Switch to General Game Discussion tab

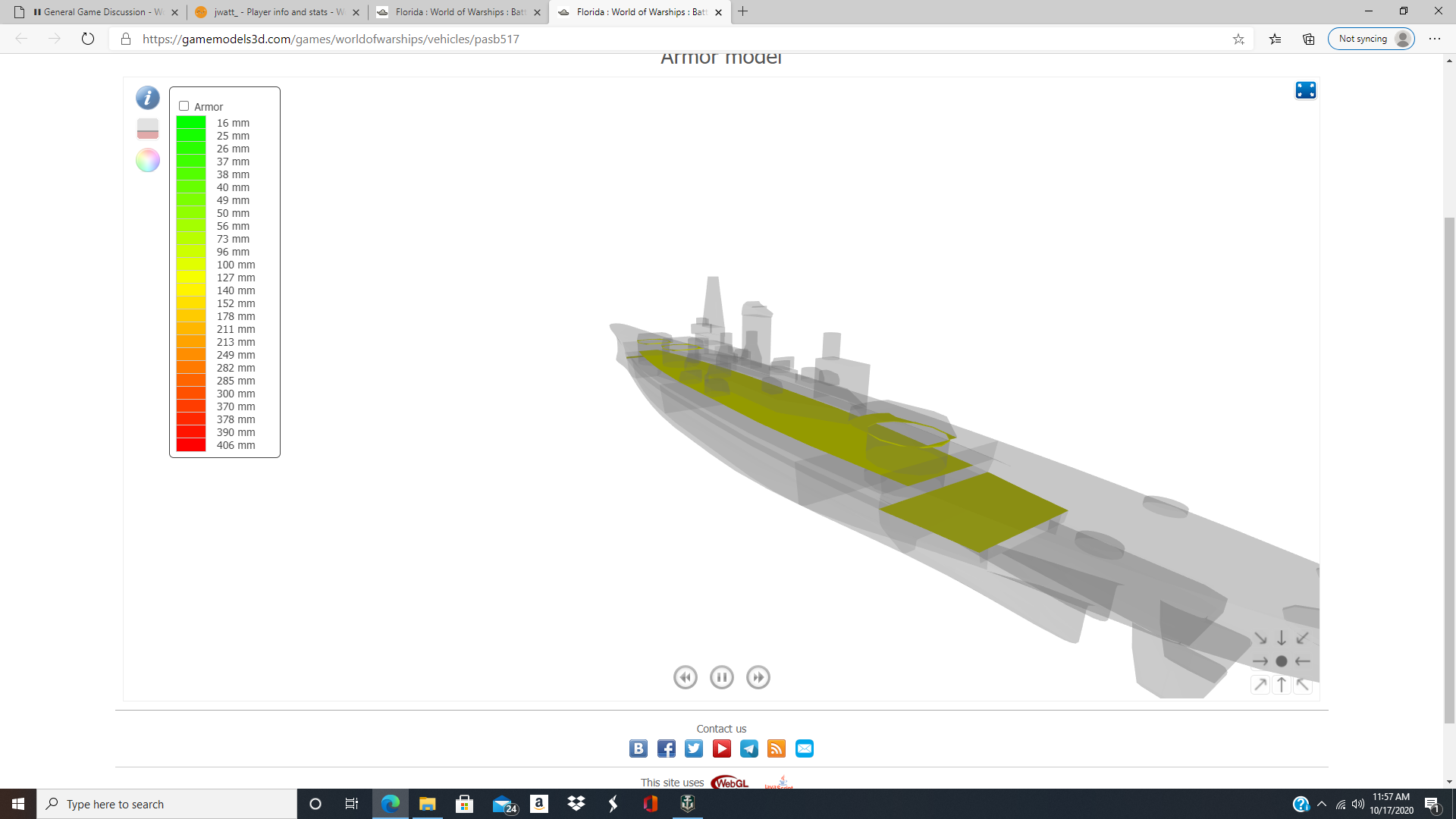click(x=95, y=12)
